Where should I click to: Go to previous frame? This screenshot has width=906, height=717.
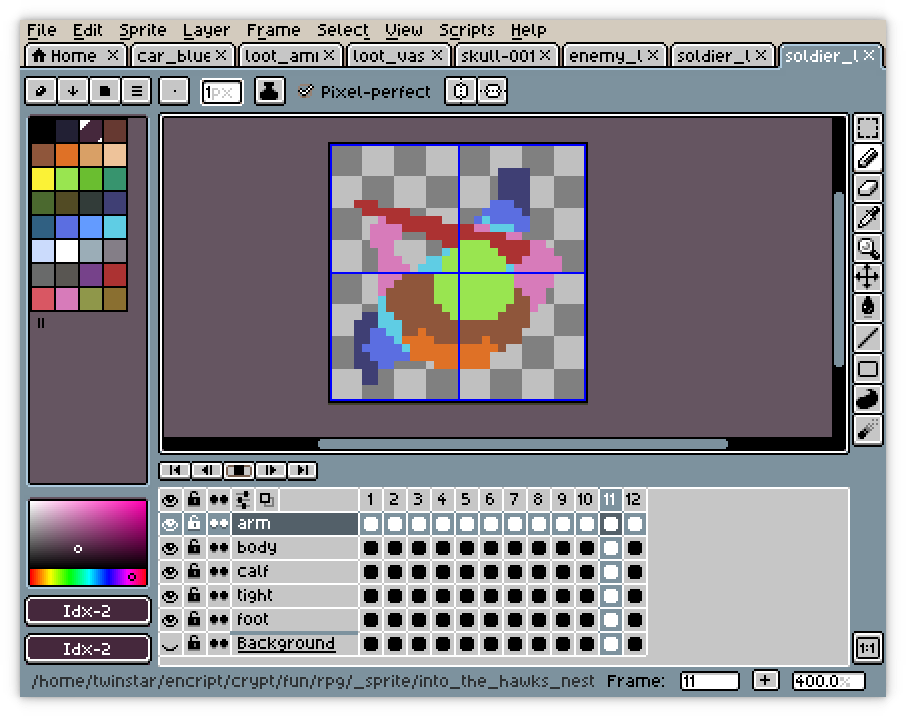click(x=206, y=470)
